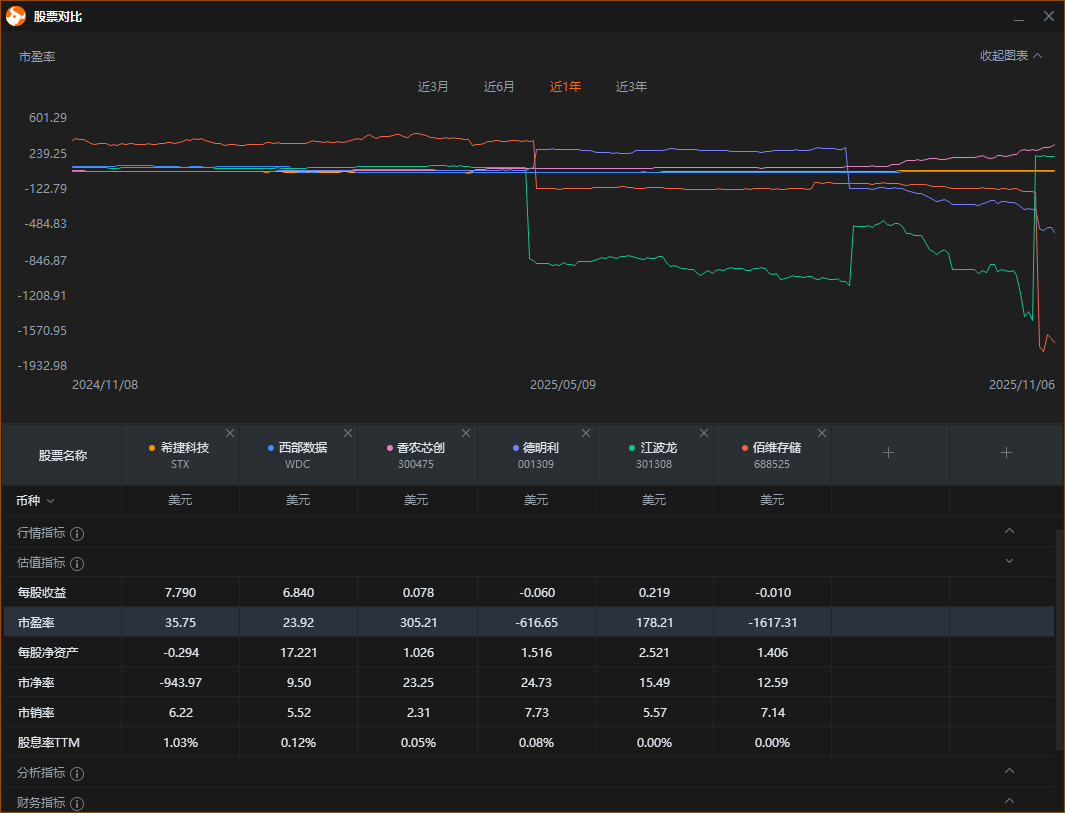Image resolution: width=1065 pixels, height=813 pixels.
Task: Add a stock with first plus button
Action: pos(888,453)
